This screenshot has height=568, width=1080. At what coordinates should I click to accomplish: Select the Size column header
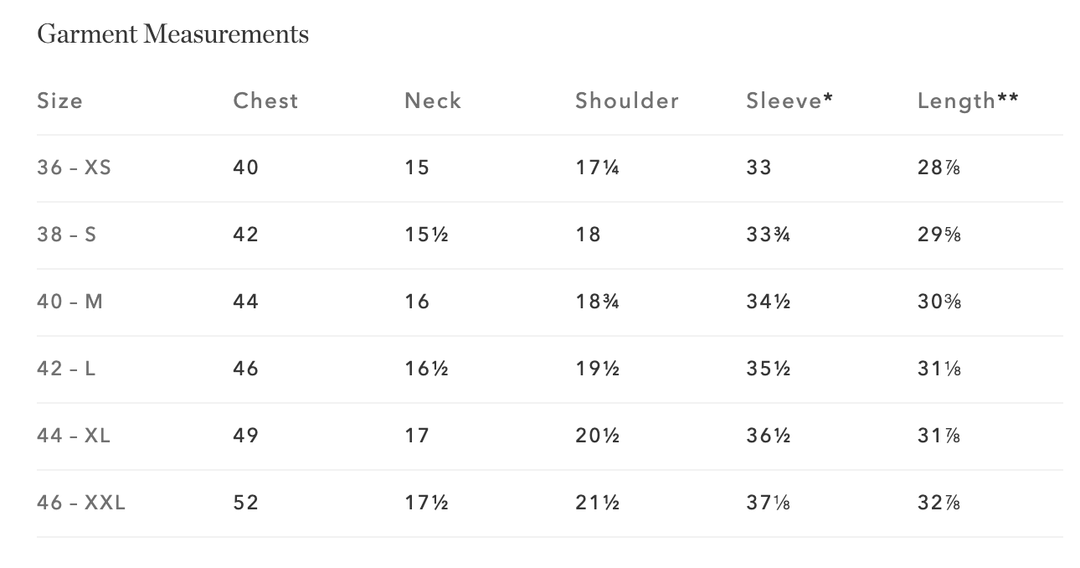pos(60,101)
